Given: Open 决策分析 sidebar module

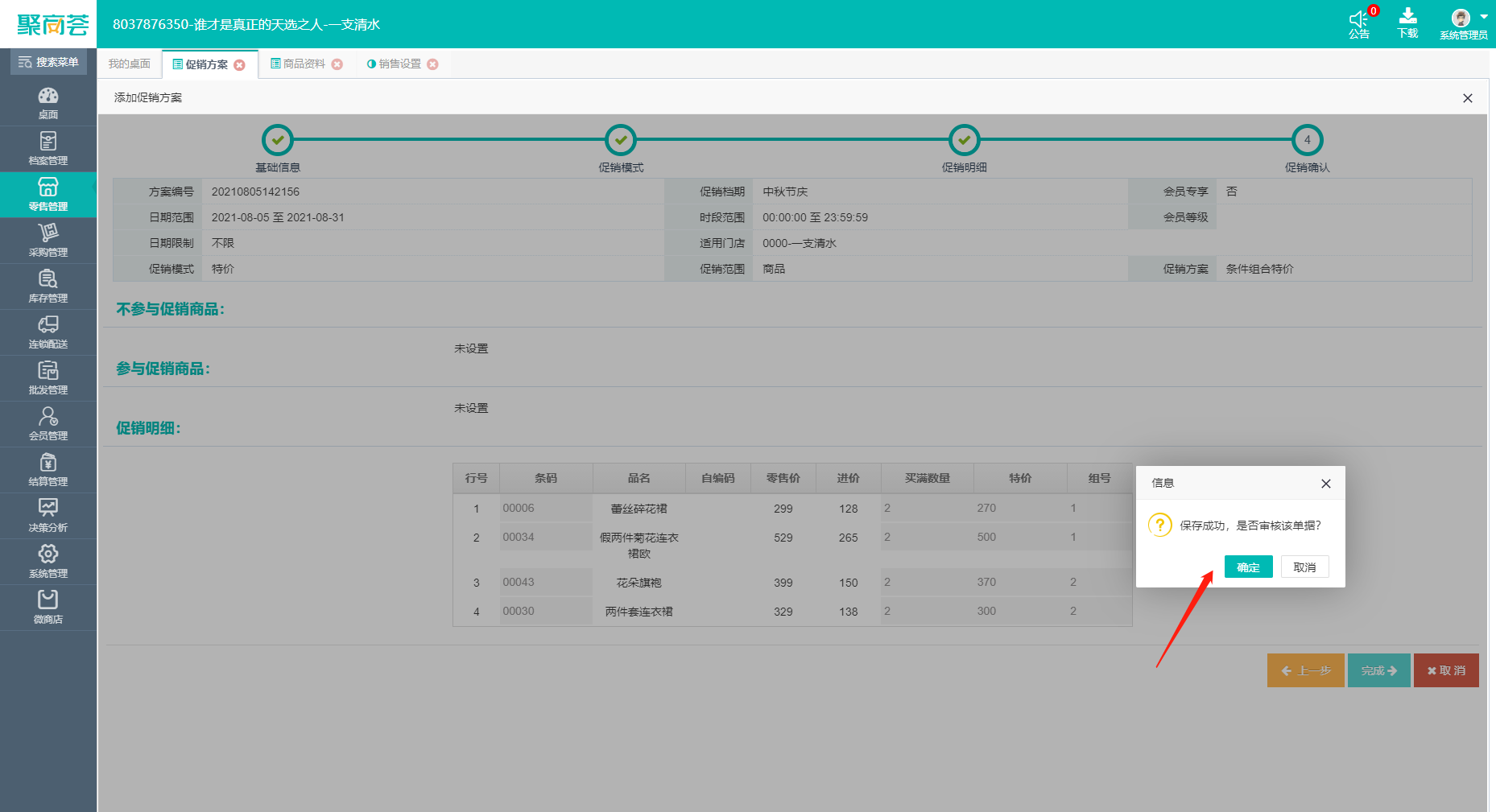Looking at the screenshot, I should 48,516.
